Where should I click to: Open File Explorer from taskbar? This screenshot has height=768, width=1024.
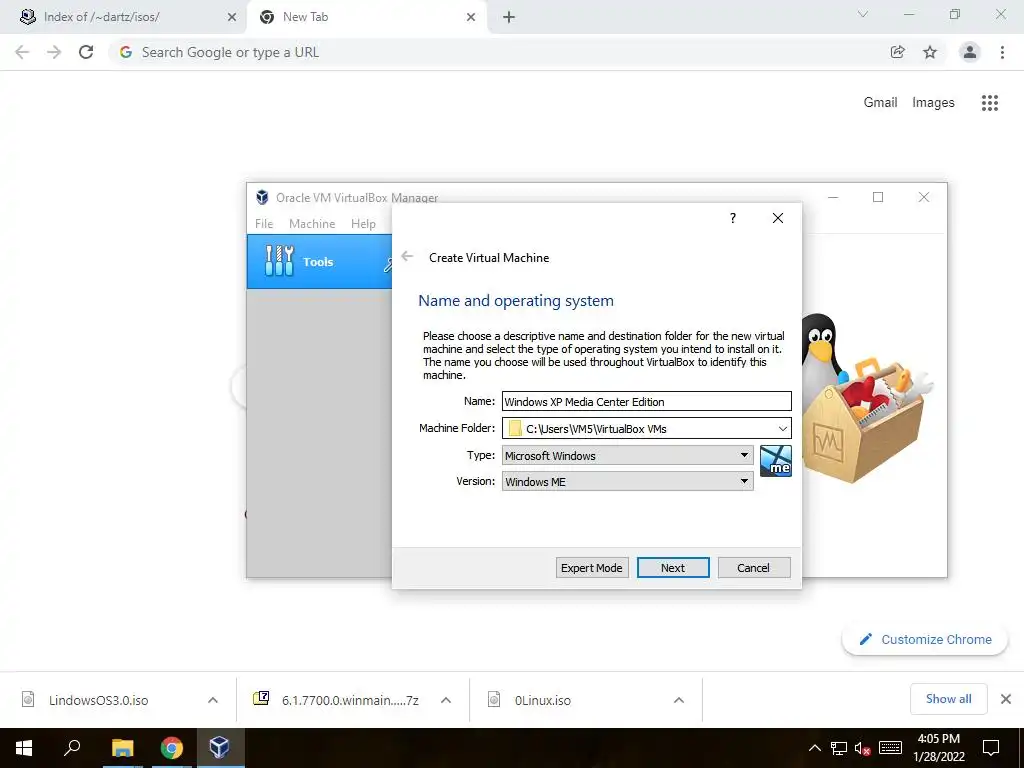122,748
